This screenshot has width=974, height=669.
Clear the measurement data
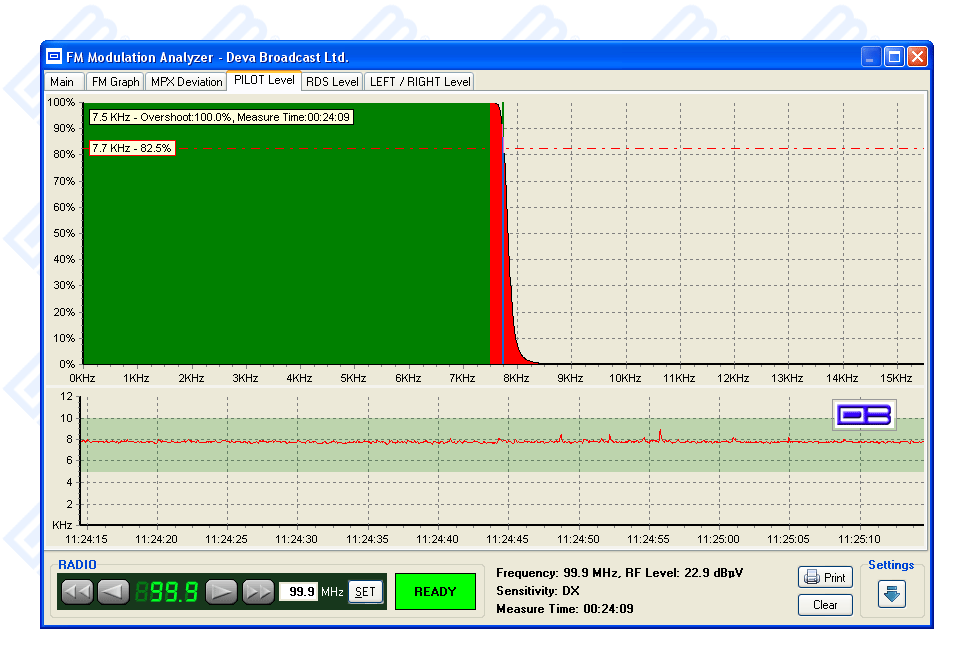click(x=825, y=604)
